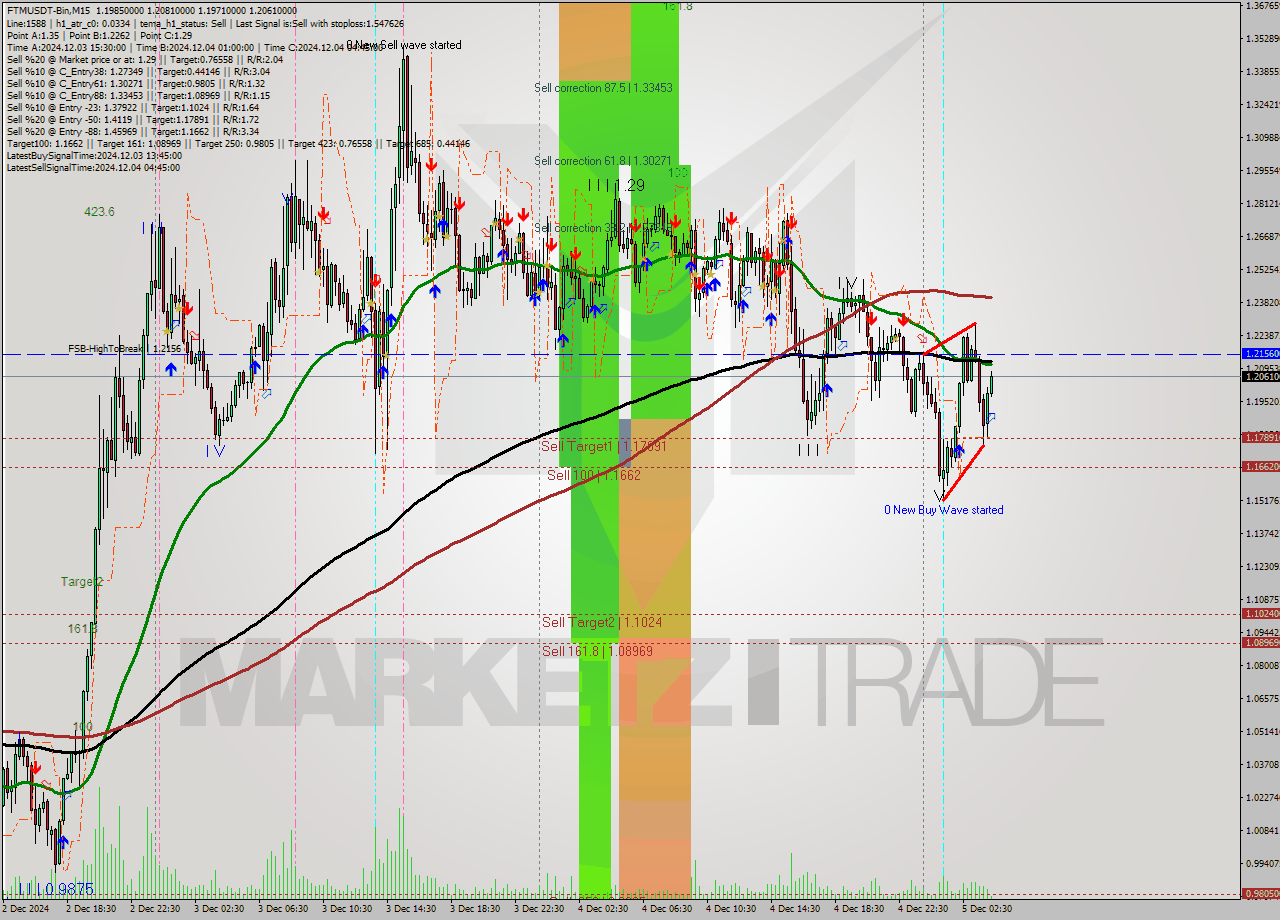Click the 'Sell %20 @ Entry -88: 1.45969' line

click(132, 131)
